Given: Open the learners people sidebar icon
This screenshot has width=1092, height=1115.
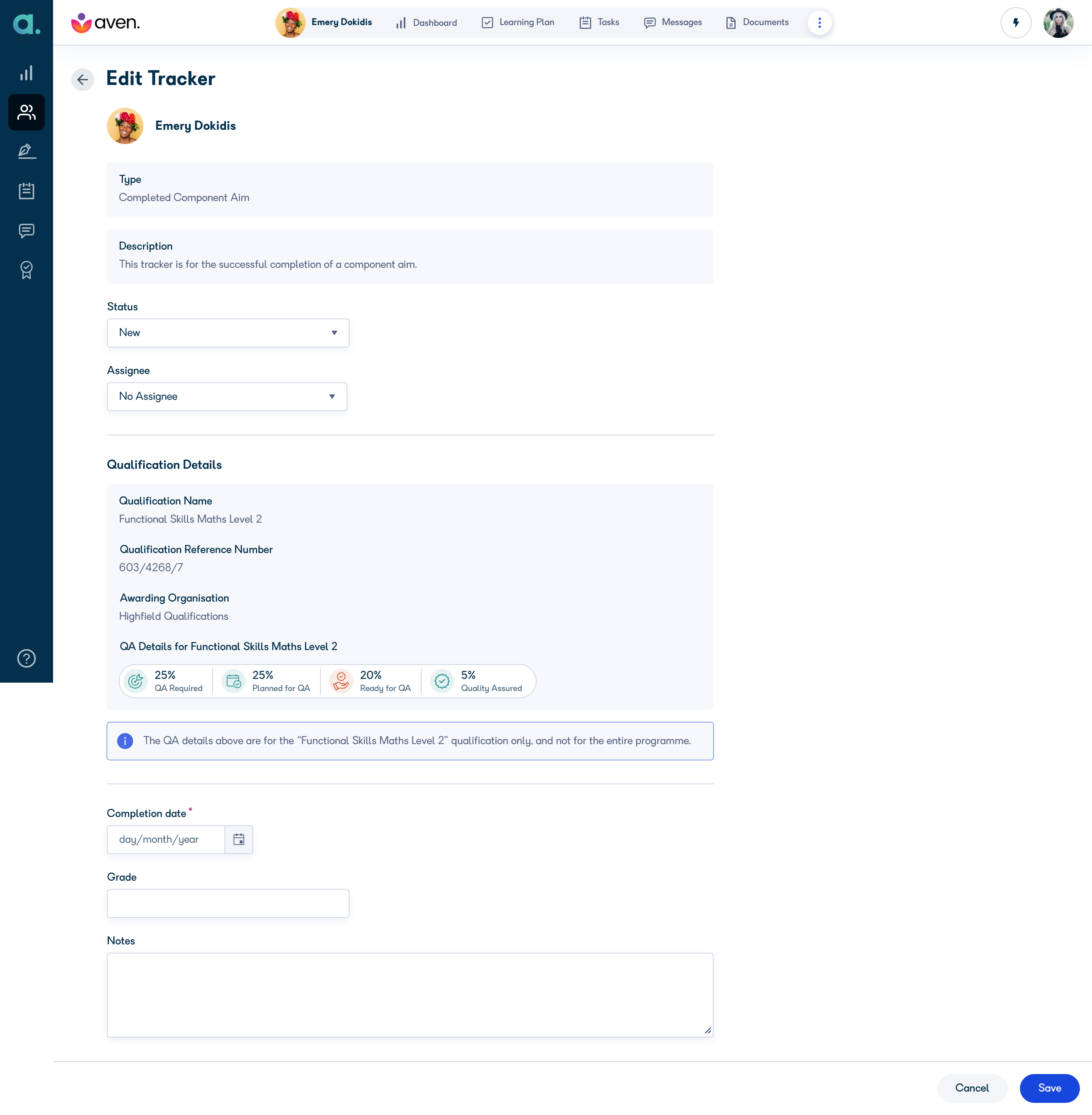Looking at the screenshot, I should tap(27, 112).
